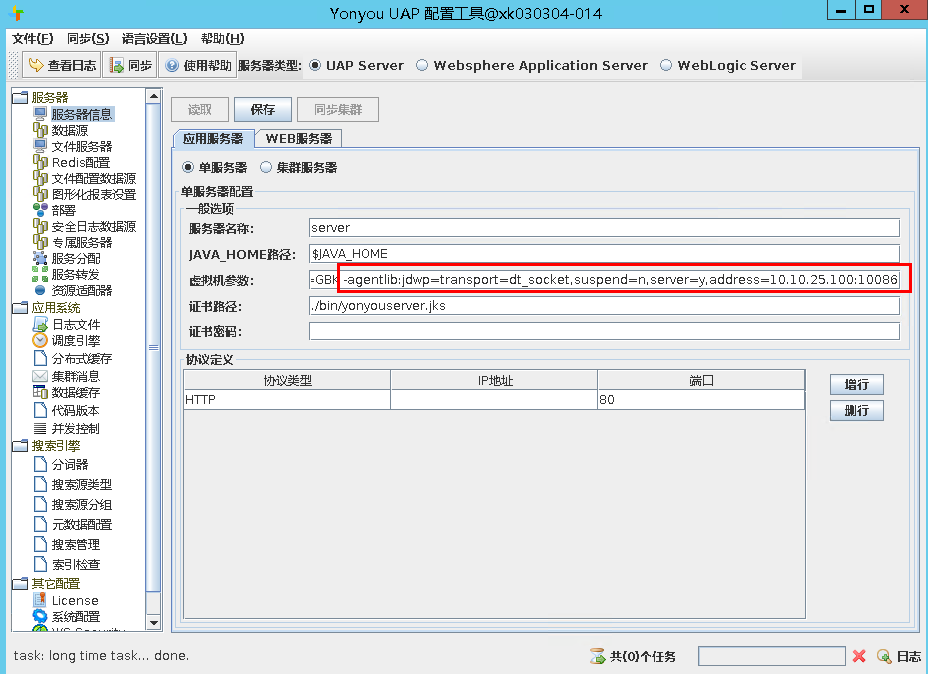Select the port cell showing 80

[701, 399]
